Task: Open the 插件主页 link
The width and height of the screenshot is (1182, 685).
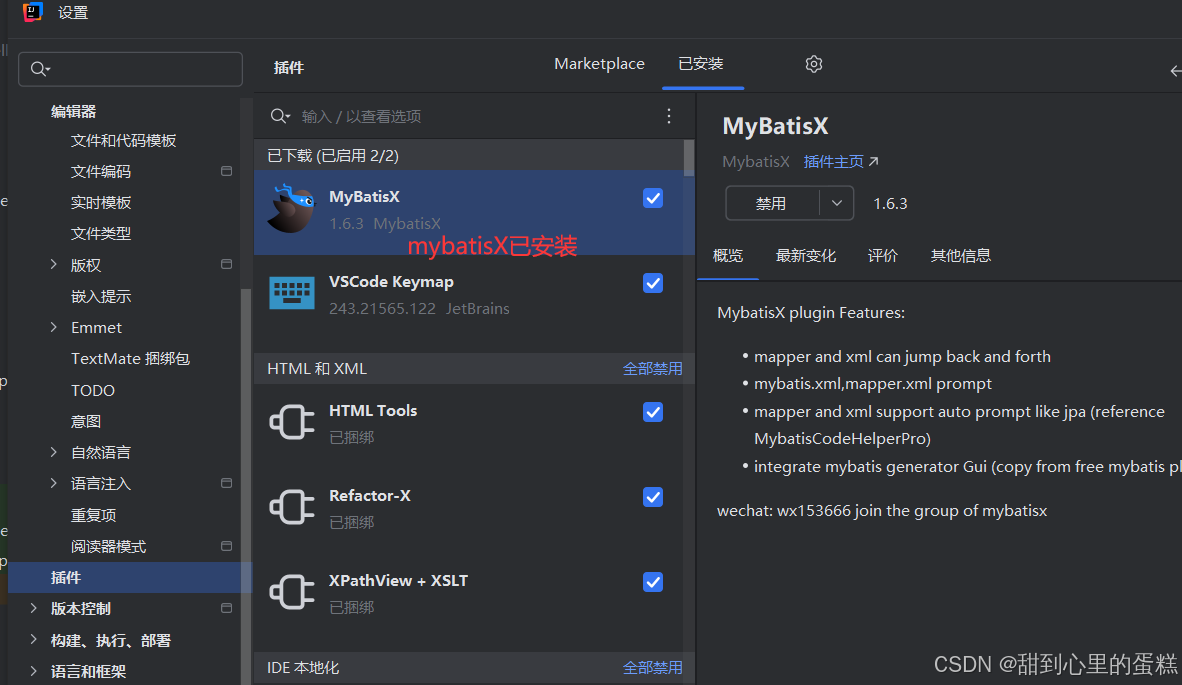Action: pos(834,161)
